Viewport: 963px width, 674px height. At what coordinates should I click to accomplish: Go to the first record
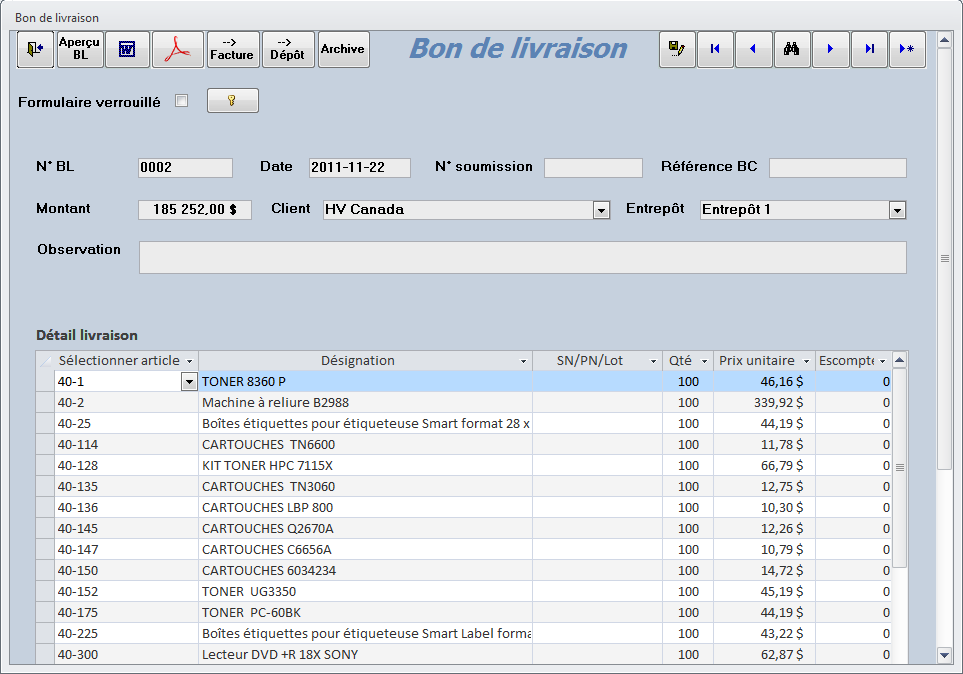(715, 49)
